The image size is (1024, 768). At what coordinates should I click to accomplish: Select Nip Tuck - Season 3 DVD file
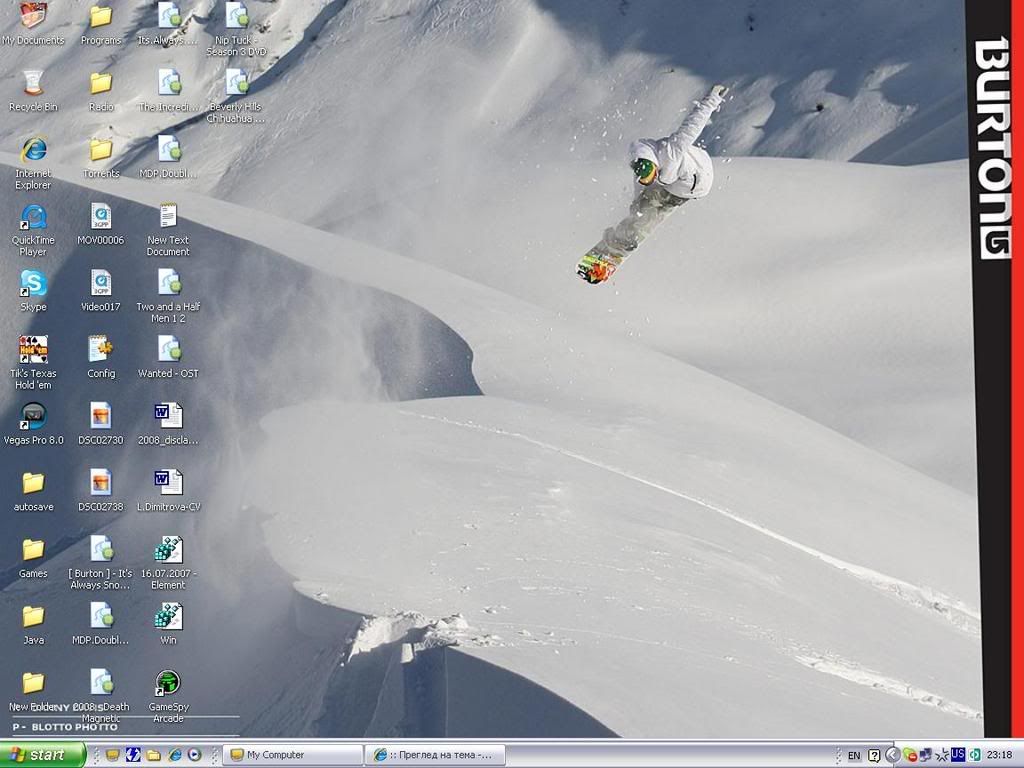(x=236, y=29)
